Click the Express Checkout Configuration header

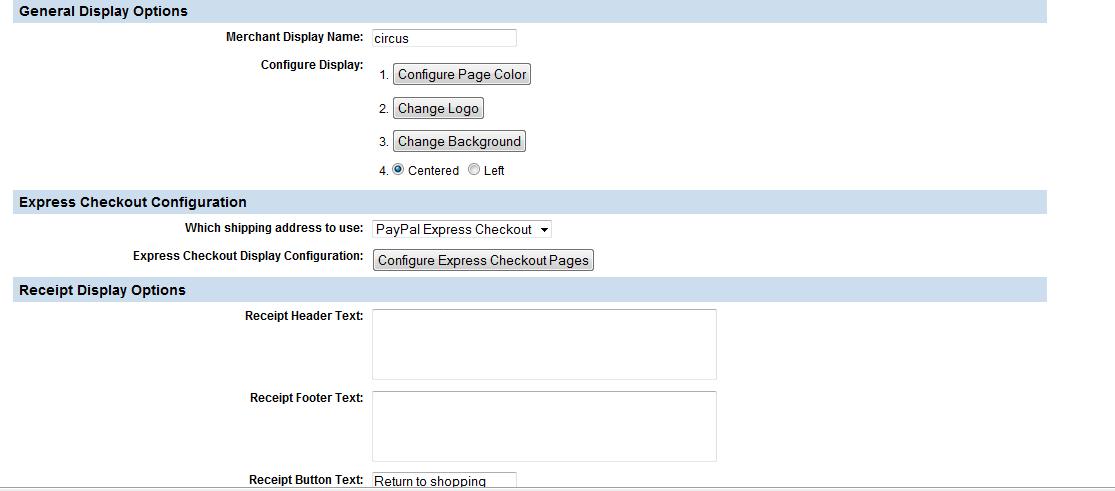click(133, 202)
